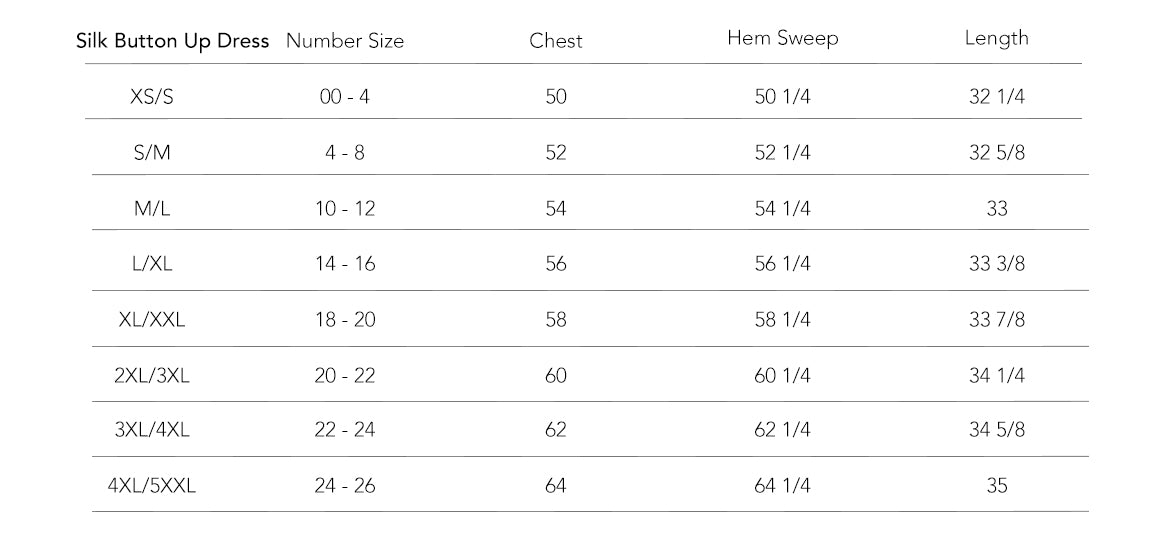Select hem sweep value 56 1/4
The image size is (1150, 545).
click(782, 264)
